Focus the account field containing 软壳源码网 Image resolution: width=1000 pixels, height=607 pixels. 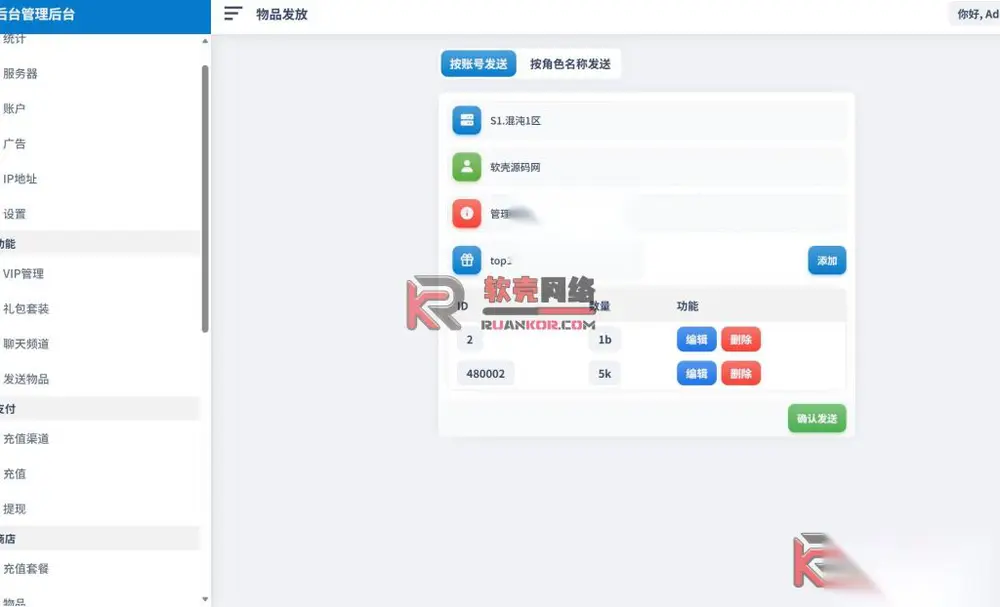pyautogui.click(x=665, y=167)
